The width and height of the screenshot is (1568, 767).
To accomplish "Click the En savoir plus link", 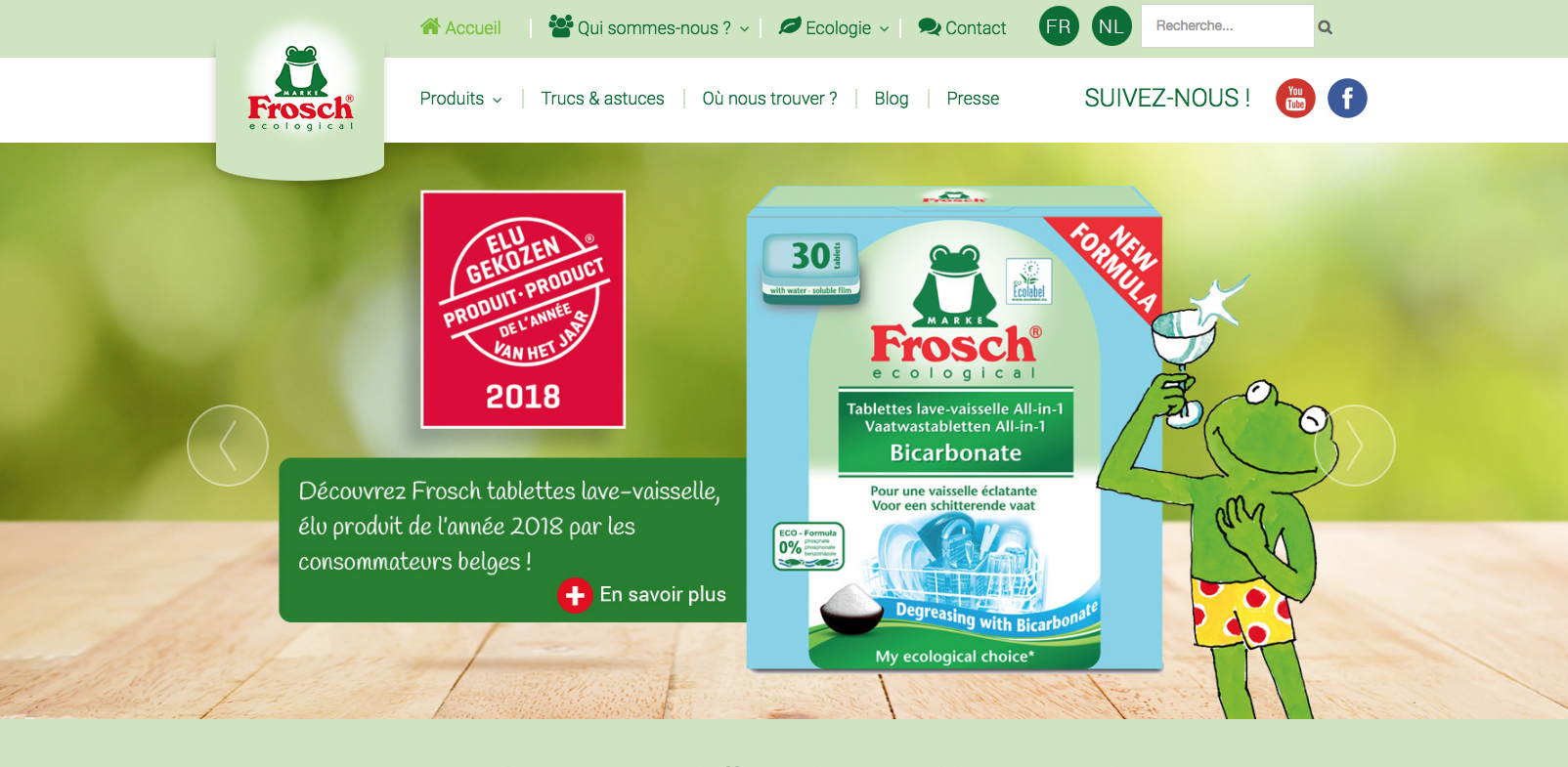I will point(663,594).
